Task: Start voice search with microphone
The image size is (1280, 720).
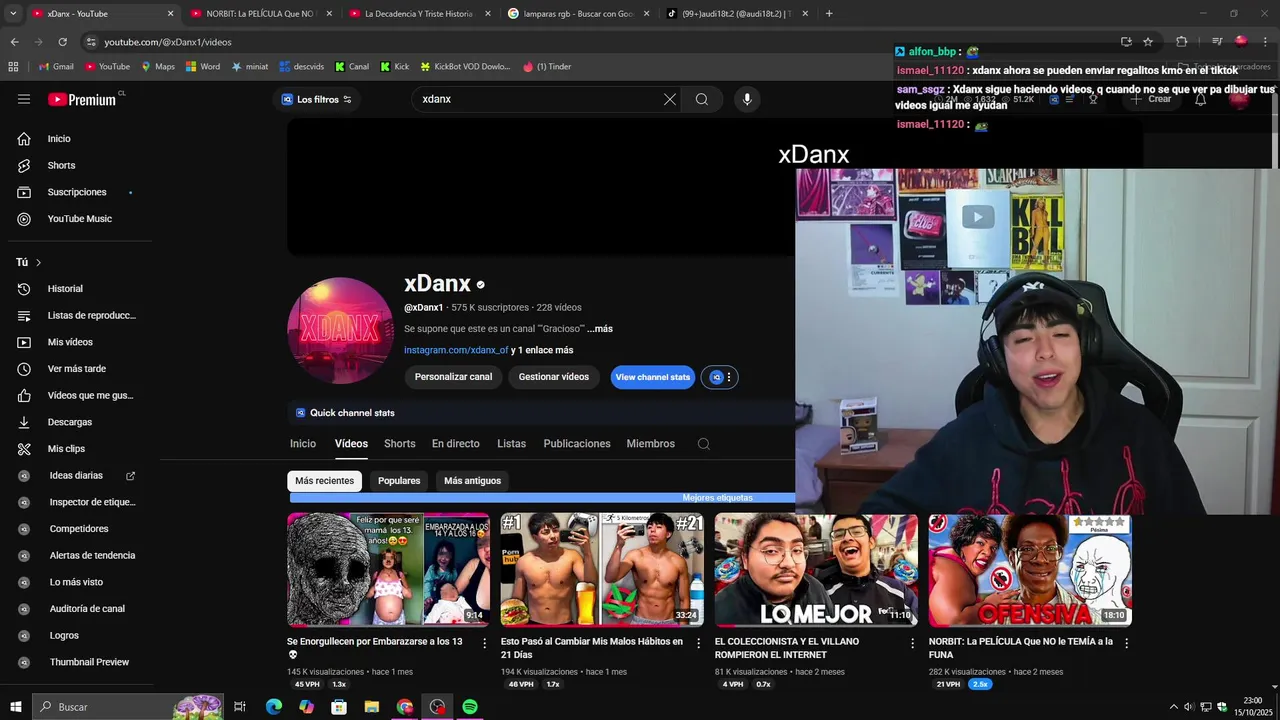Action: 747,99
